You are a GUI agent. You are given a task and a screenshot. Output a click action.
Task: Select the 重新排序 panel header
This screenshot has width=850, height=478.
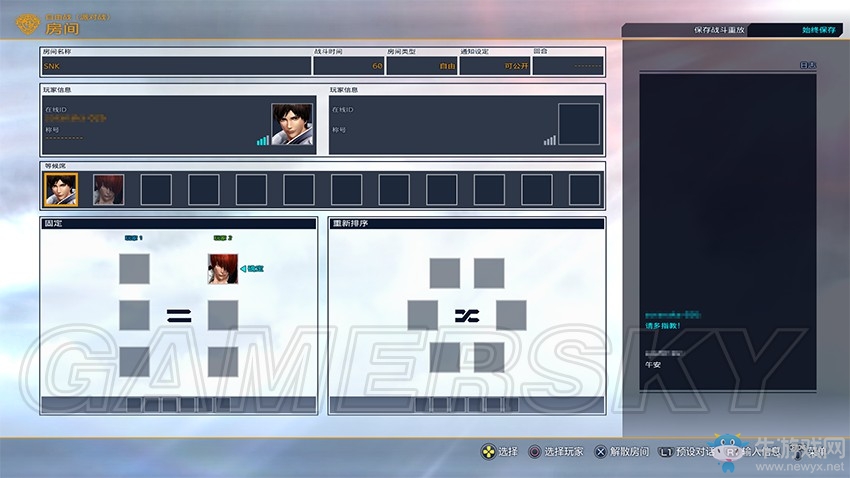pyautogui.click(x=467, y=223)
